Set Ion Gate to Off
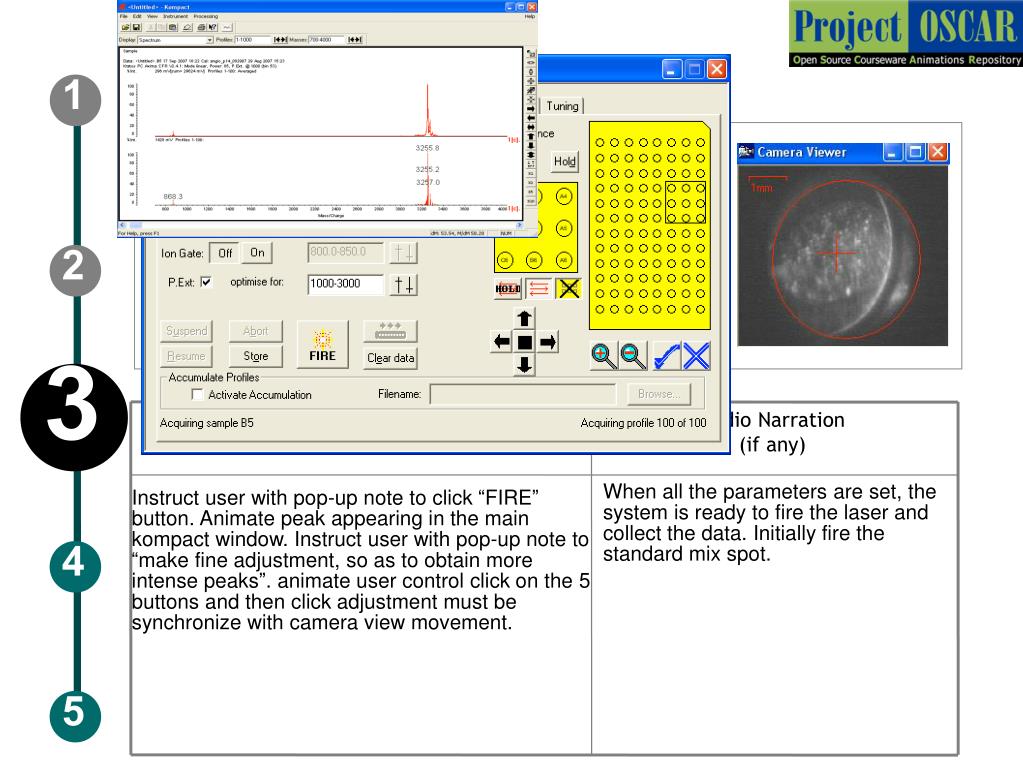The image size is (1023, 767). [x=225, y=253]
